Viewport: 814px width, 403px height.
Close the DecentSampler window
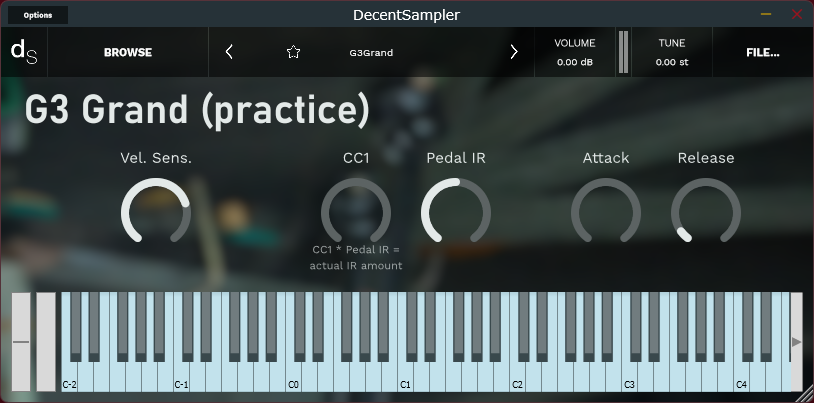pos(797,14)
